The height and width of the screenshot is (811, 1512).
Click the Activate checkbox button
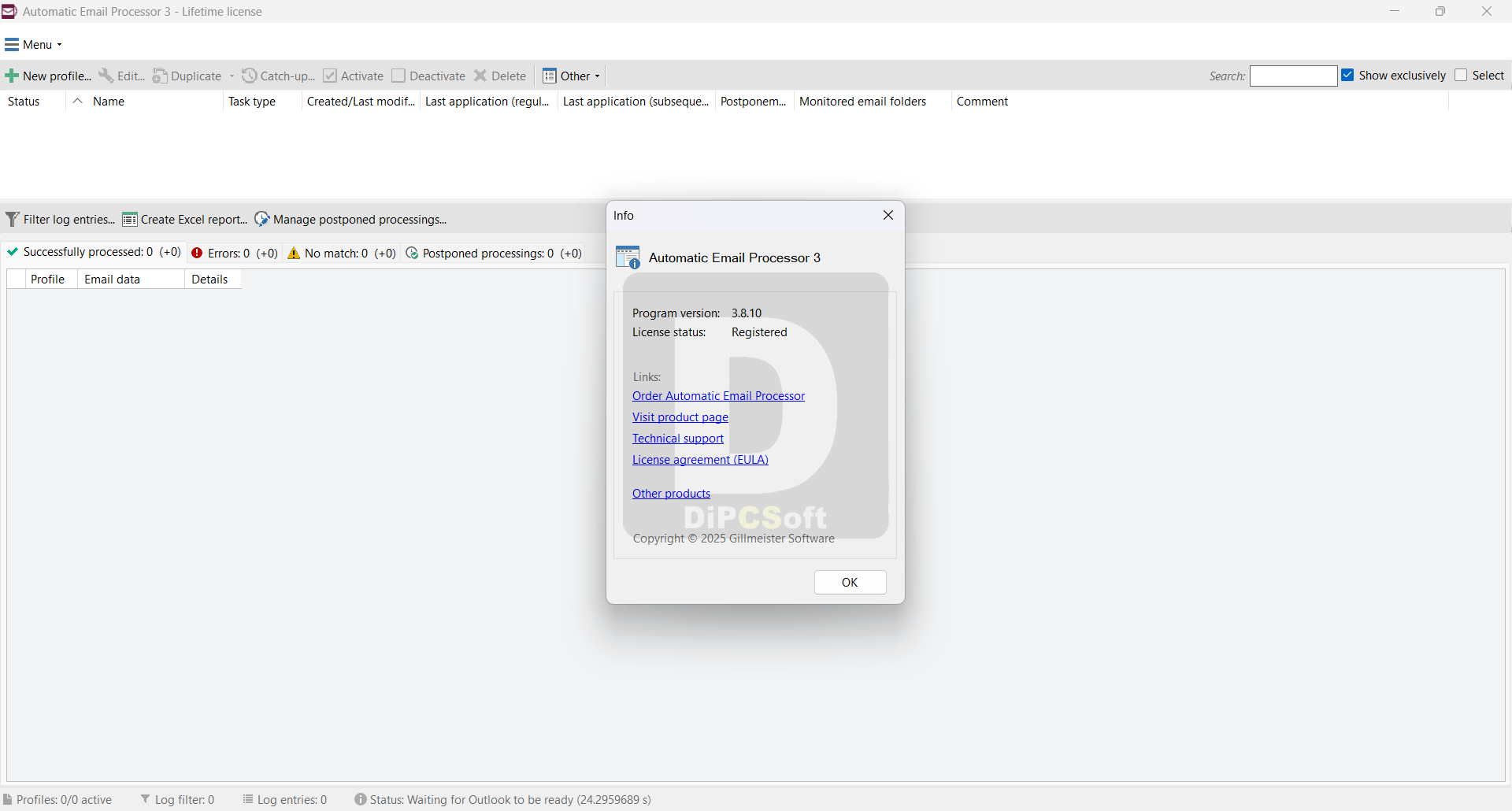[x=353, y=76]
